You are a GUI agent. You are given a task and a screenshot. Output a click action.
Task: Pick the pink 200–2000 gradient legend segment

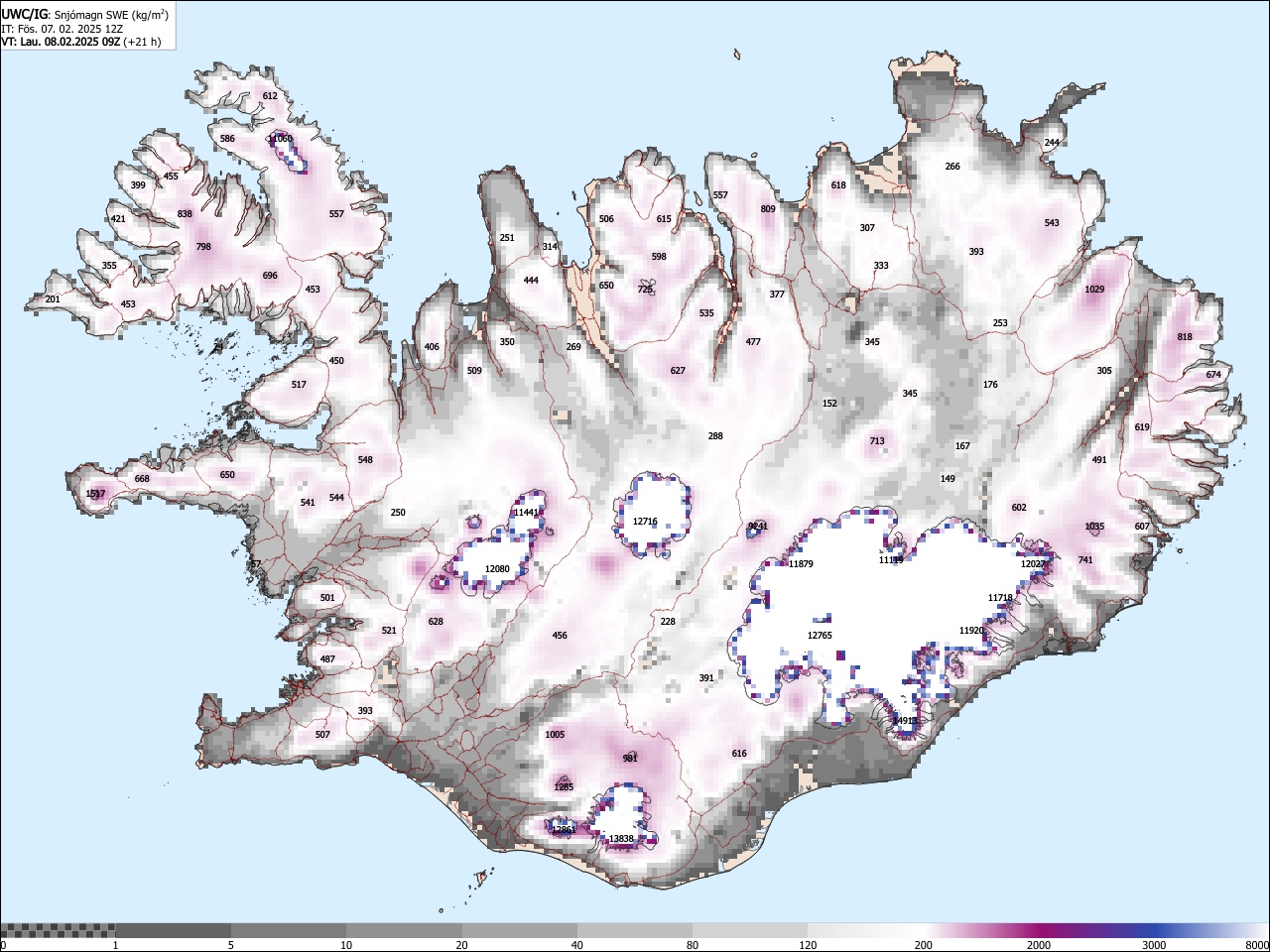981,930
